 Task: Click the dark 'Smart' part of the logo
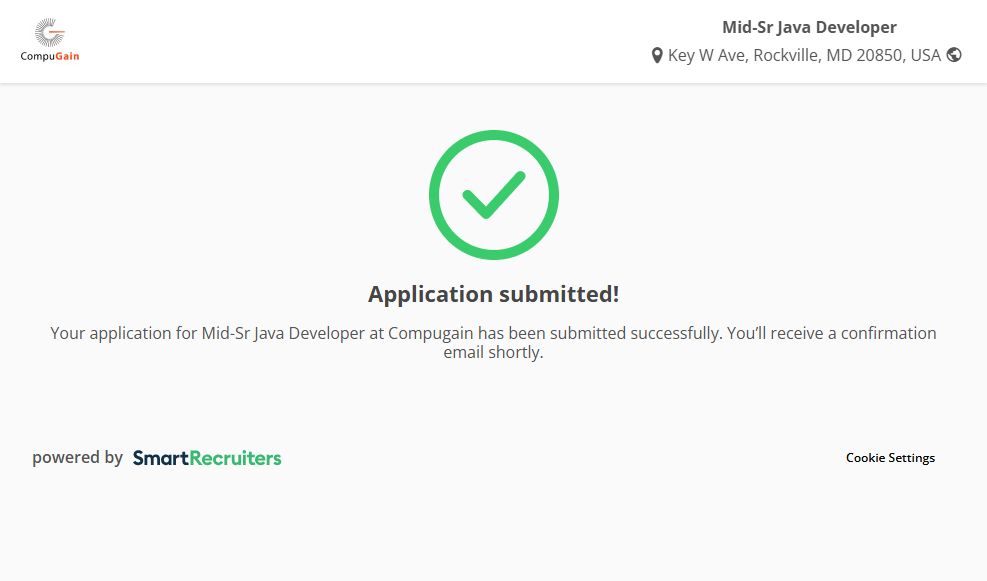[x=161, y=458]
